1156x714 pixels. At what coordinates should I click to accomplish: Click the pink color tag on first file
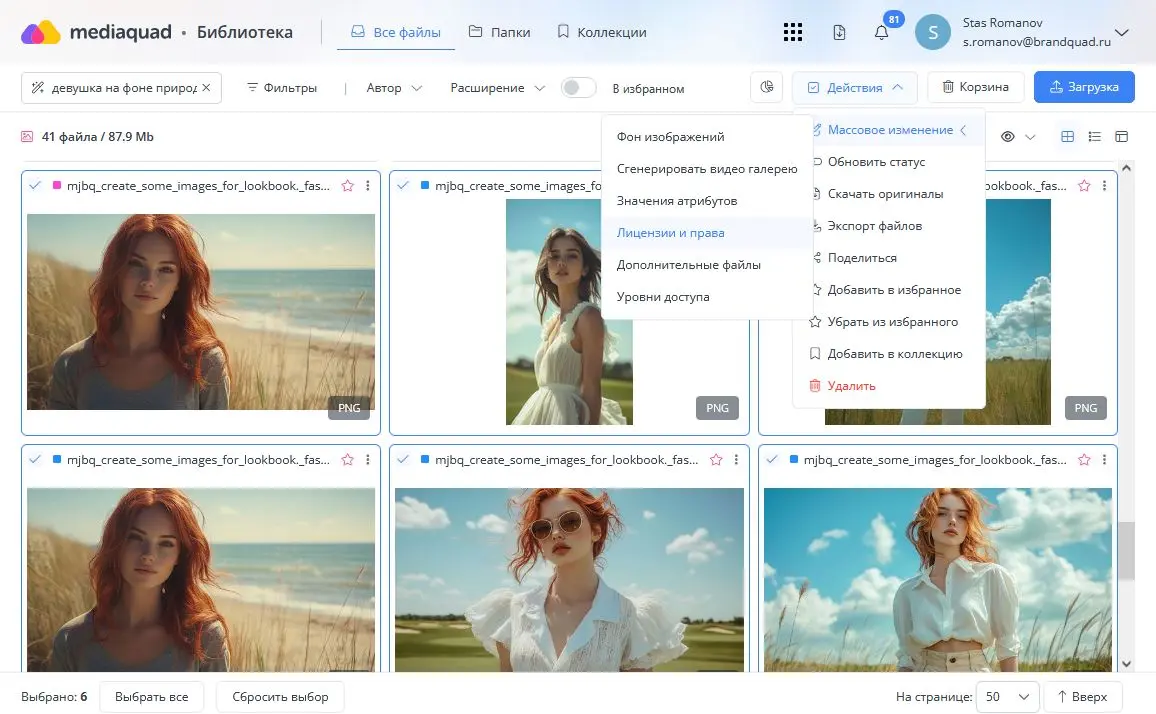(57, 185)
